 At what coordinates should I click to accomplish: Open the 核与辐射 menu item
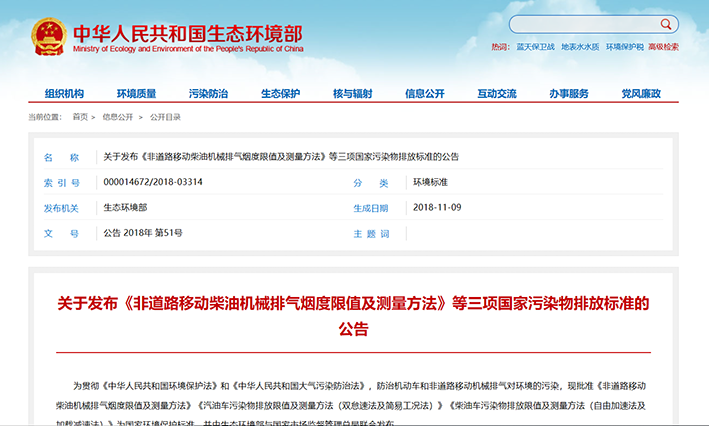352,93
